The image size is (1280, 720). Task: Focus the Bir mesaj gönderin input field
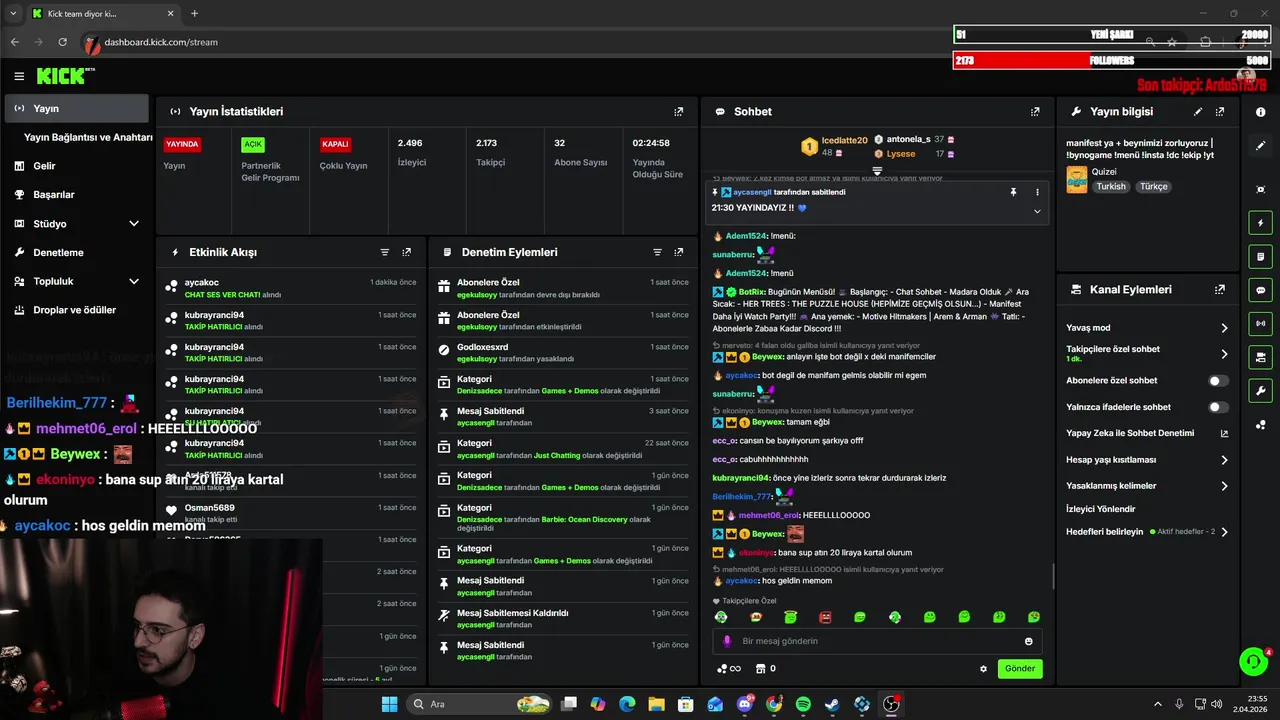coord(877,641)
